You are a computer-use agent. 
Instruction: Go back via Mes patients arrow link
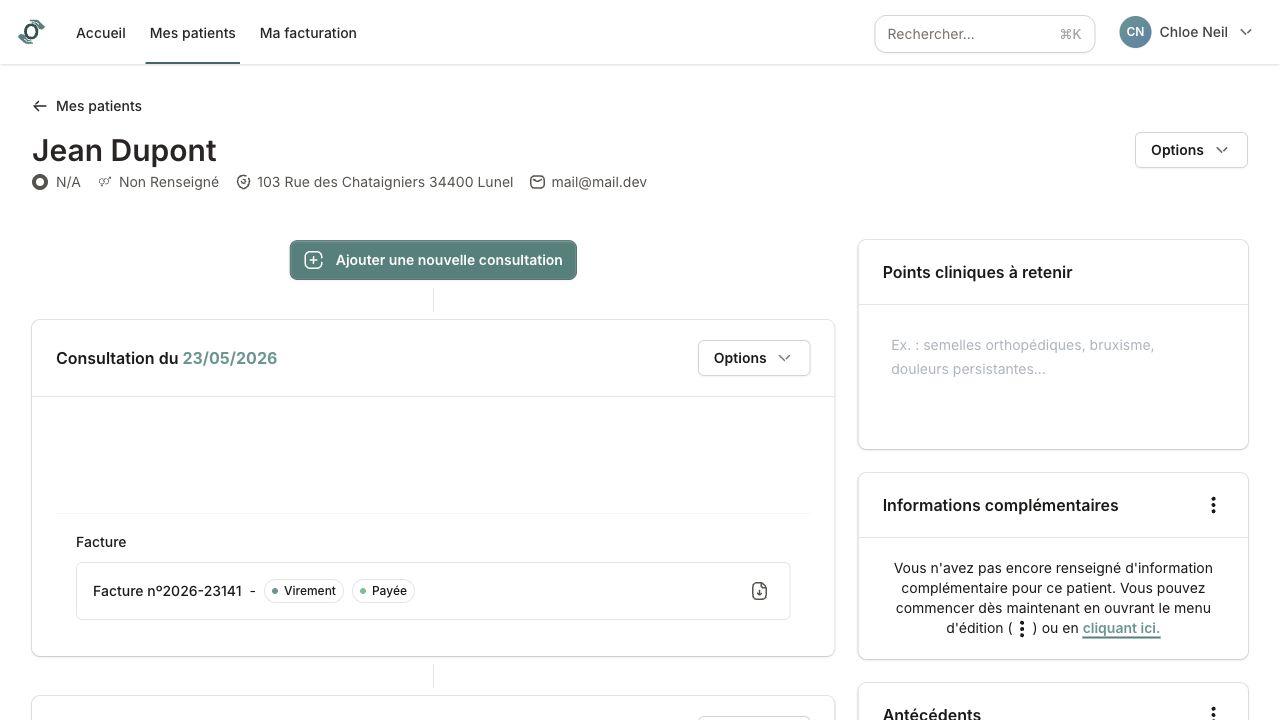click(x=87, y=106)
